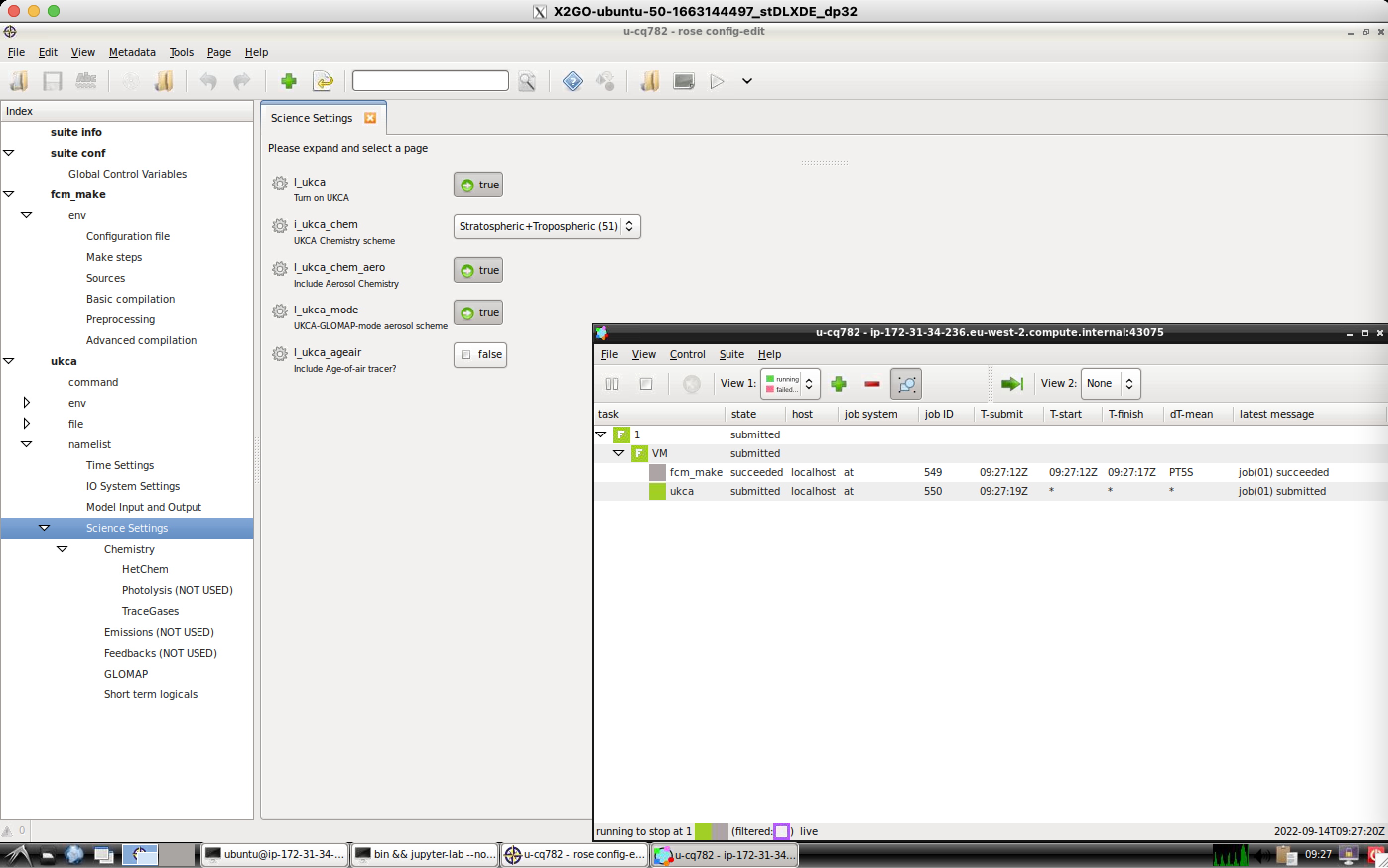Click the green arrow-to-bar icon in cylc toolbar

1012,383
